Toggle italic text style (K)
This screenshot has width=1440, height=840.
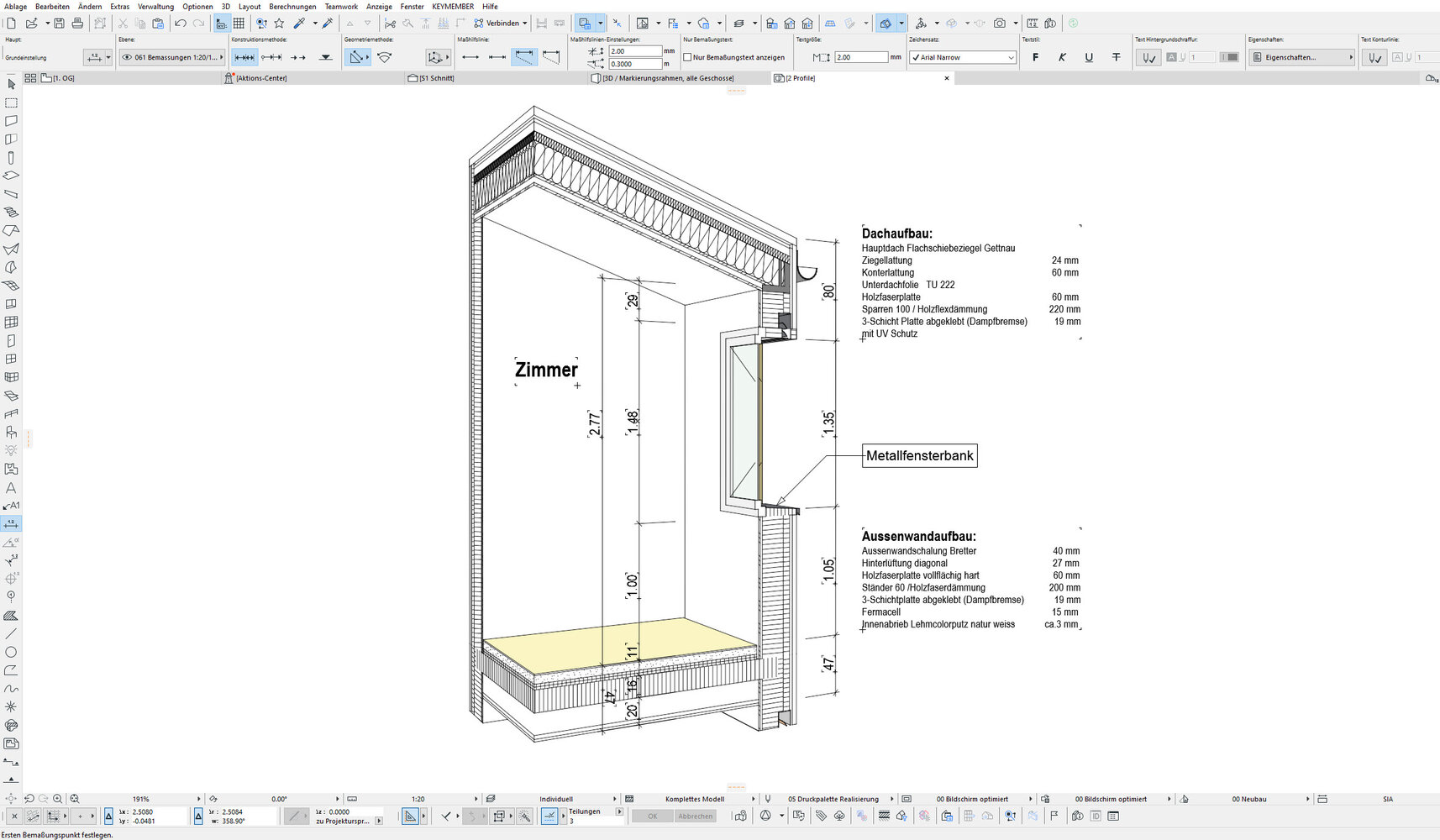tap(1062, 57)
